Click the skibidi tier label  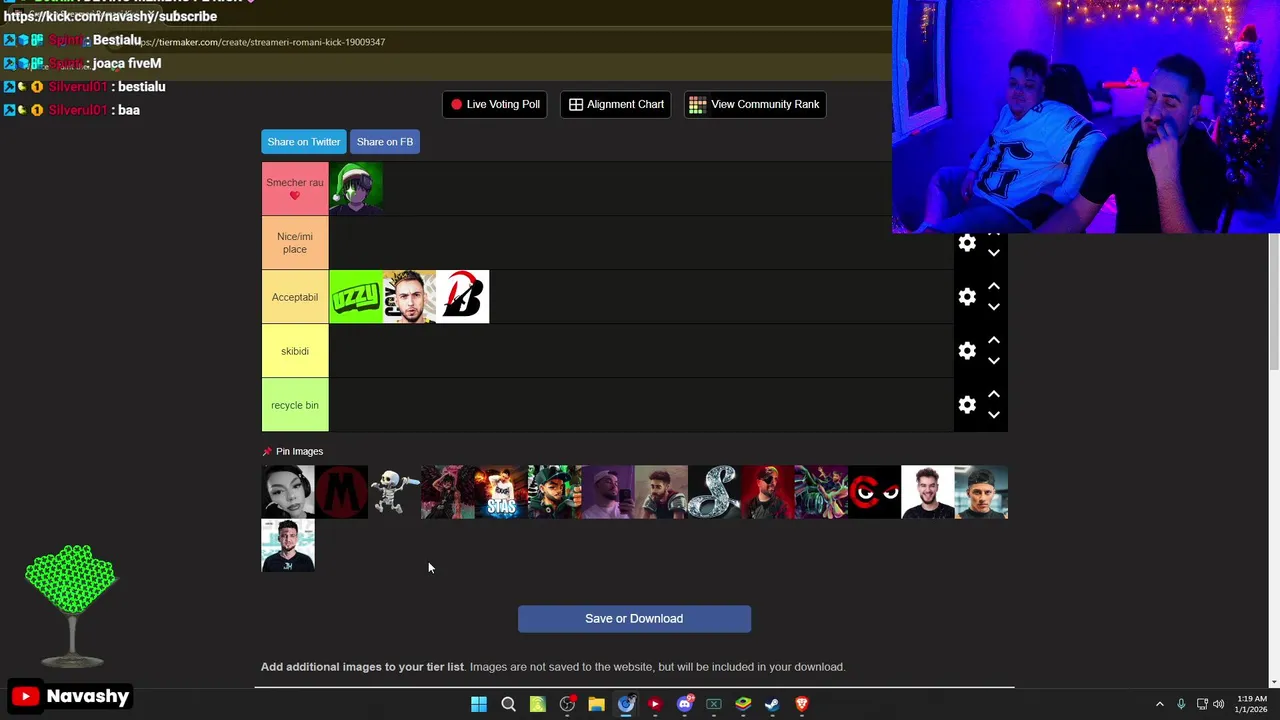coord(295,351)
